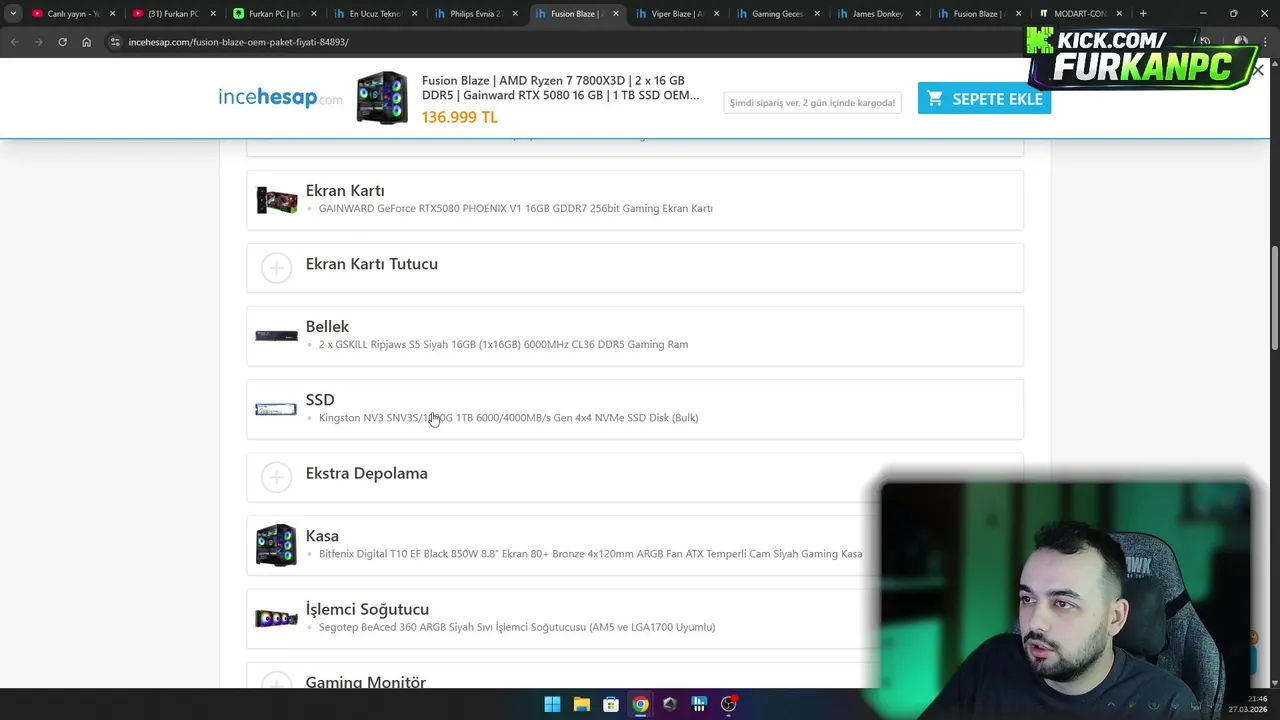Viewport: 1280px width, 720px height.
Task: Close the Viper Blaze tab
Action: click(x=716, y=14)
